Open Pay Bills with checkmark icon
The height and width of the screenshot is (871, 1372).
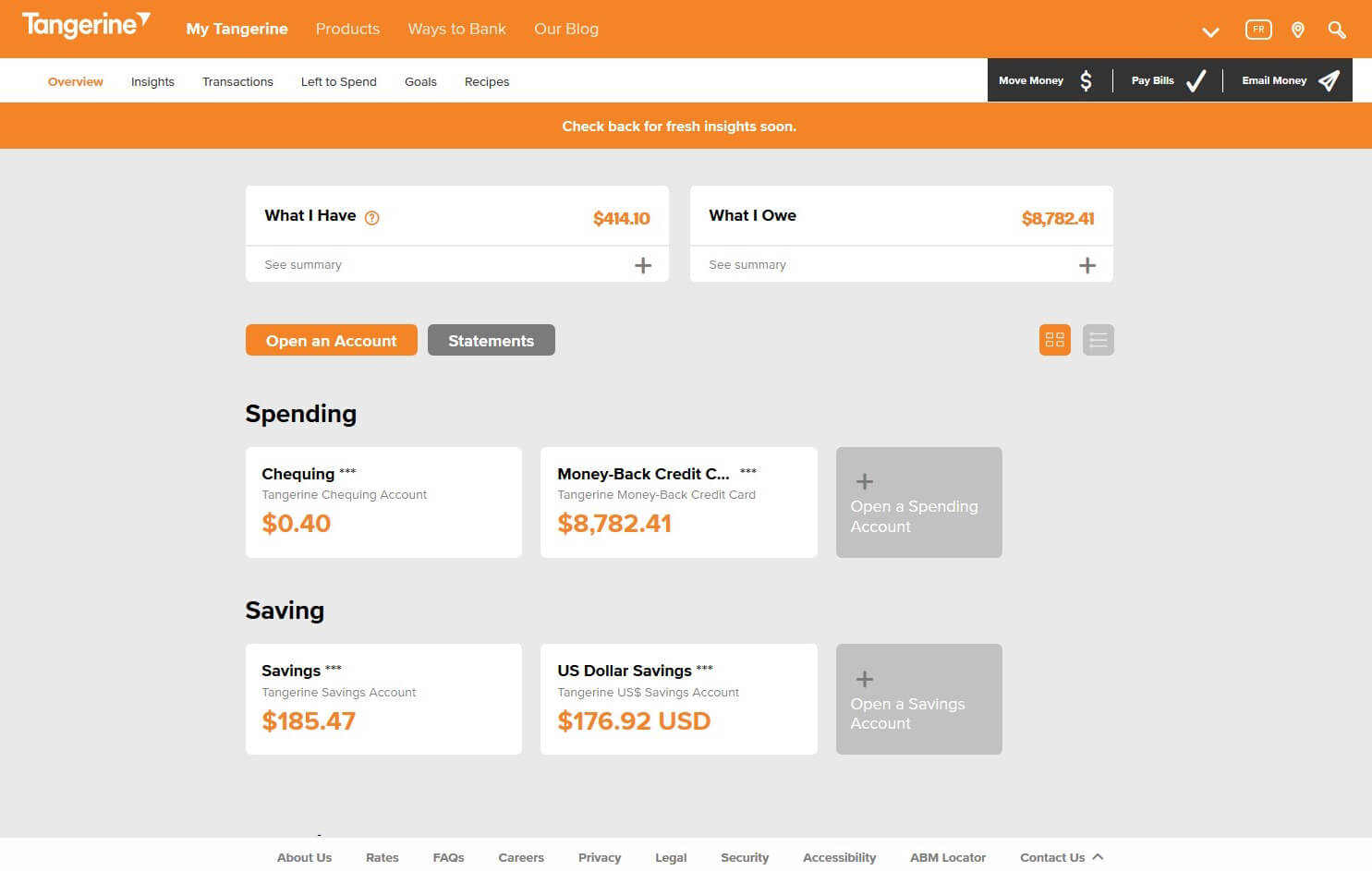point(1168,80)
